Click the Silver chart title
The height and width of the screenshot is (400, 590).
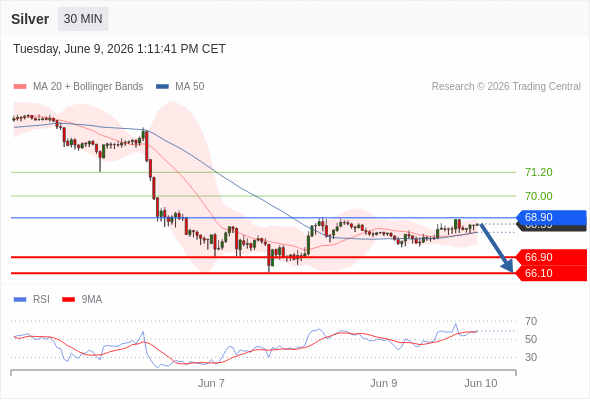pyautogui.click(x=30, y=19)
